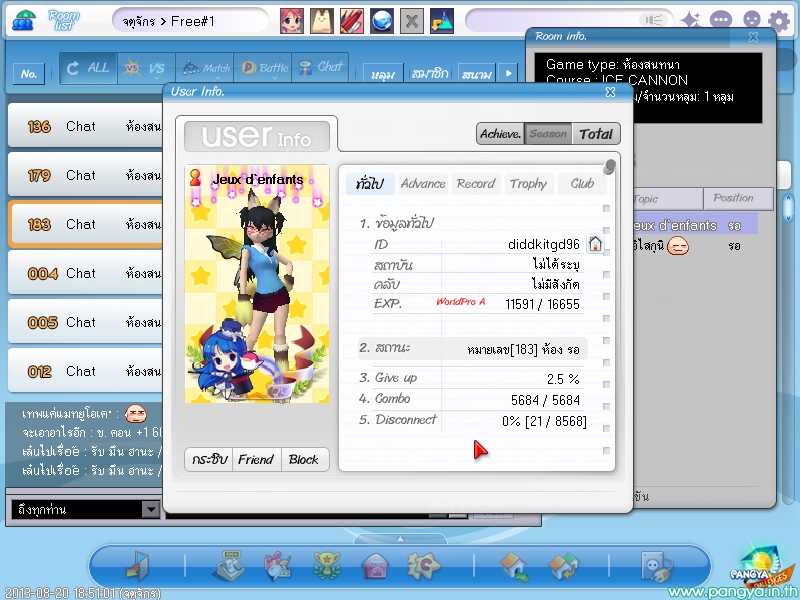Open the trophy icon in bottom bar

coord(327,565)
